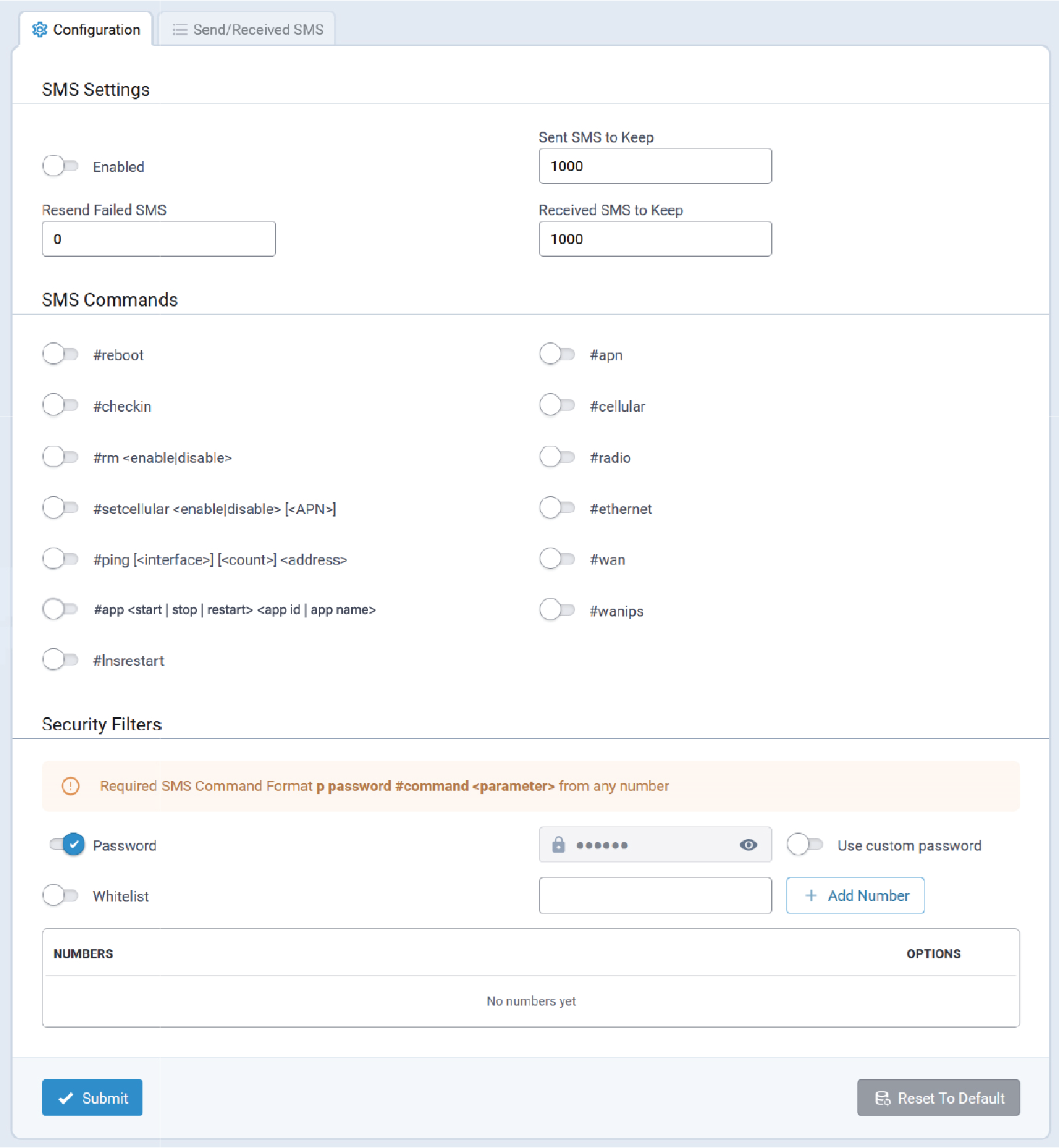Click the lock icon in password field
This screenshot has width=1059, height=1148.
(558, 845)
